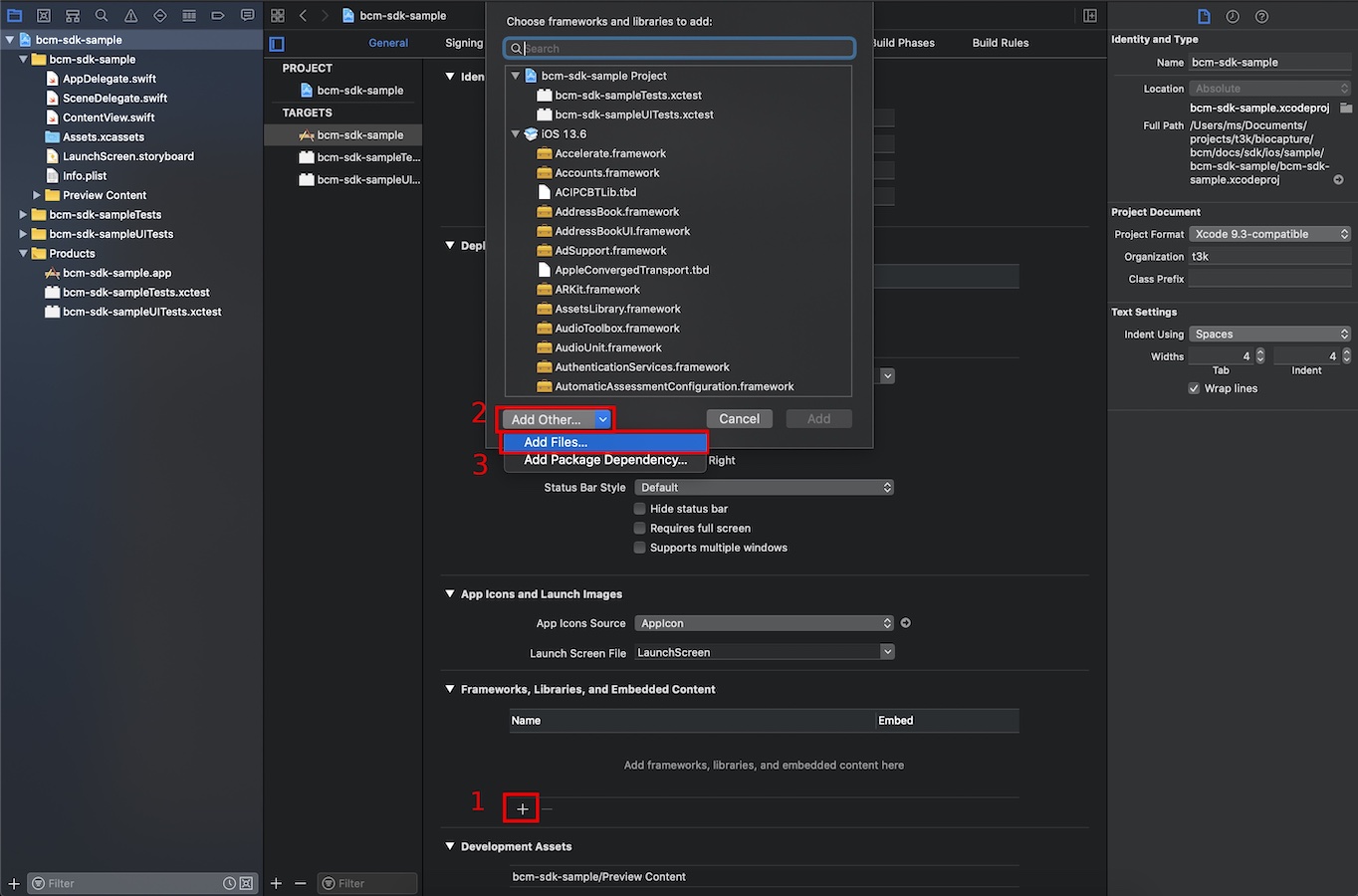Click the Organization text field
1358x896 pixels.
1269,257
